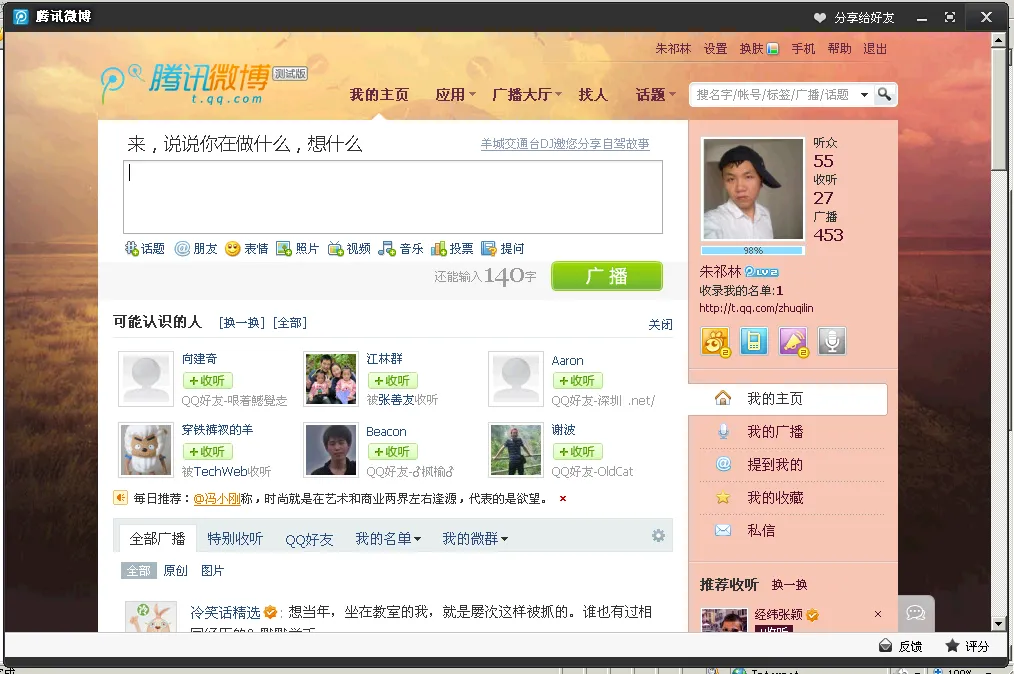Screen dimensions: 1014x674
Task: Open the search type dropdown arrow
Action: tap(864, 95)
